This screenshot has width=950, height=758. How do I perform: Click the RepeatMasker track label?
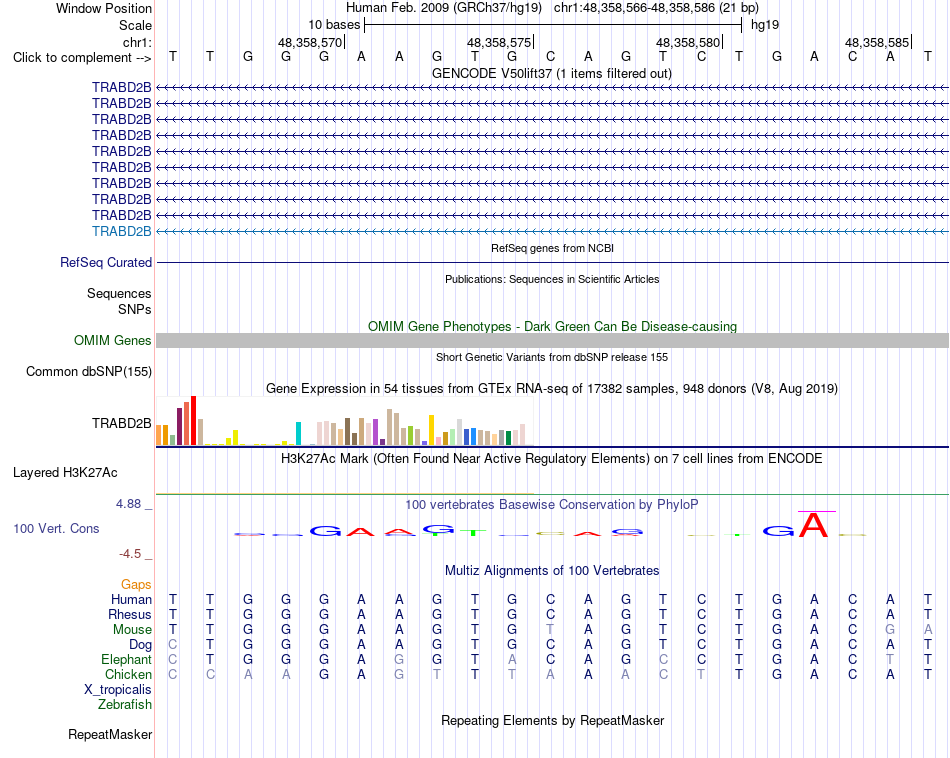click(110, 734)
